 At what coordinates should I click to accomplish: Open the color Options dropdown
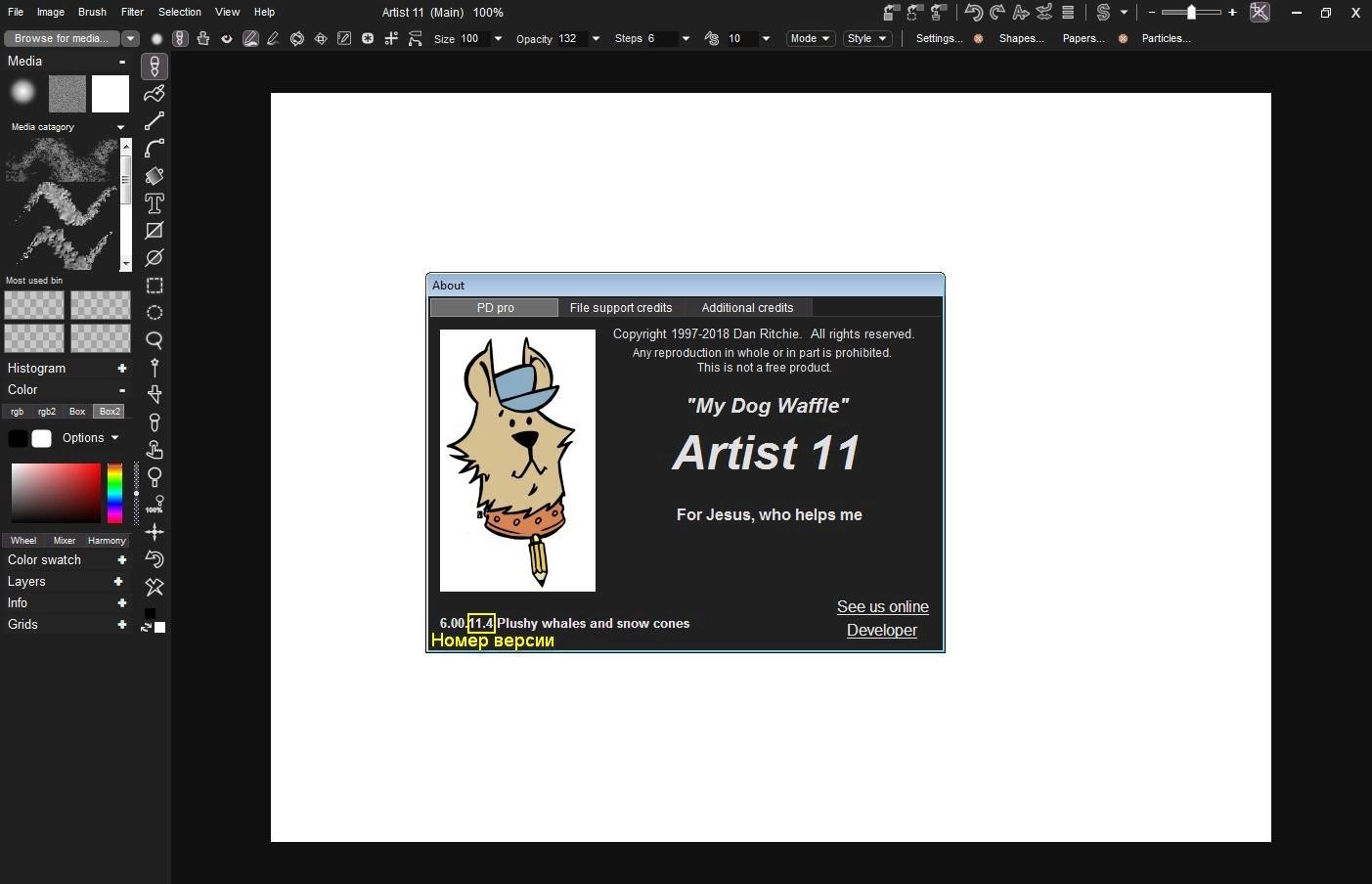point(90,438)
